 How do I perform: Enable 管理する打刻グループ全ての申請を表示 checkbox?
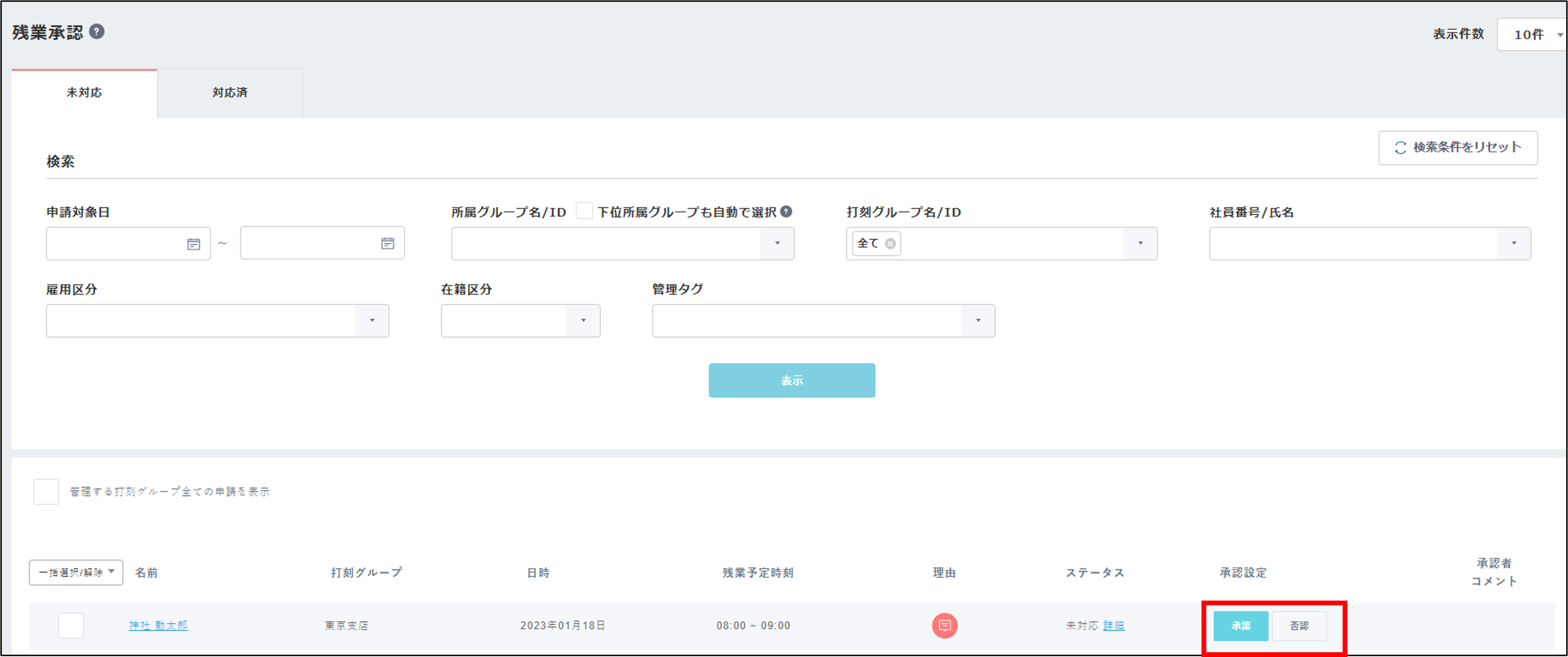(46, 492)
